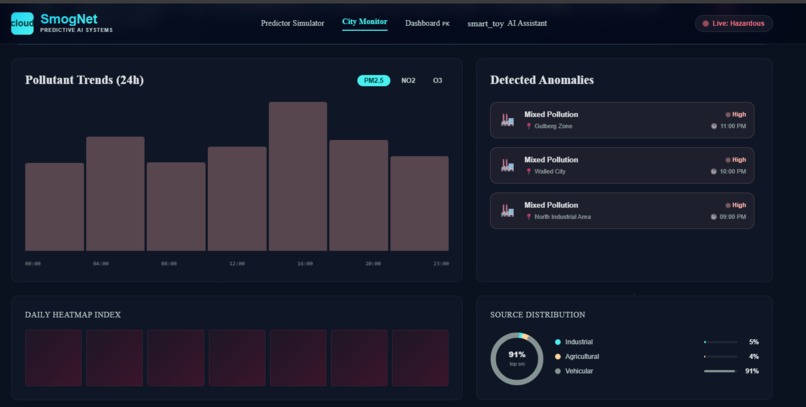806x407 pixels.
Task: Click the Industrial 5% progress bar
Action: pos(721,342)
